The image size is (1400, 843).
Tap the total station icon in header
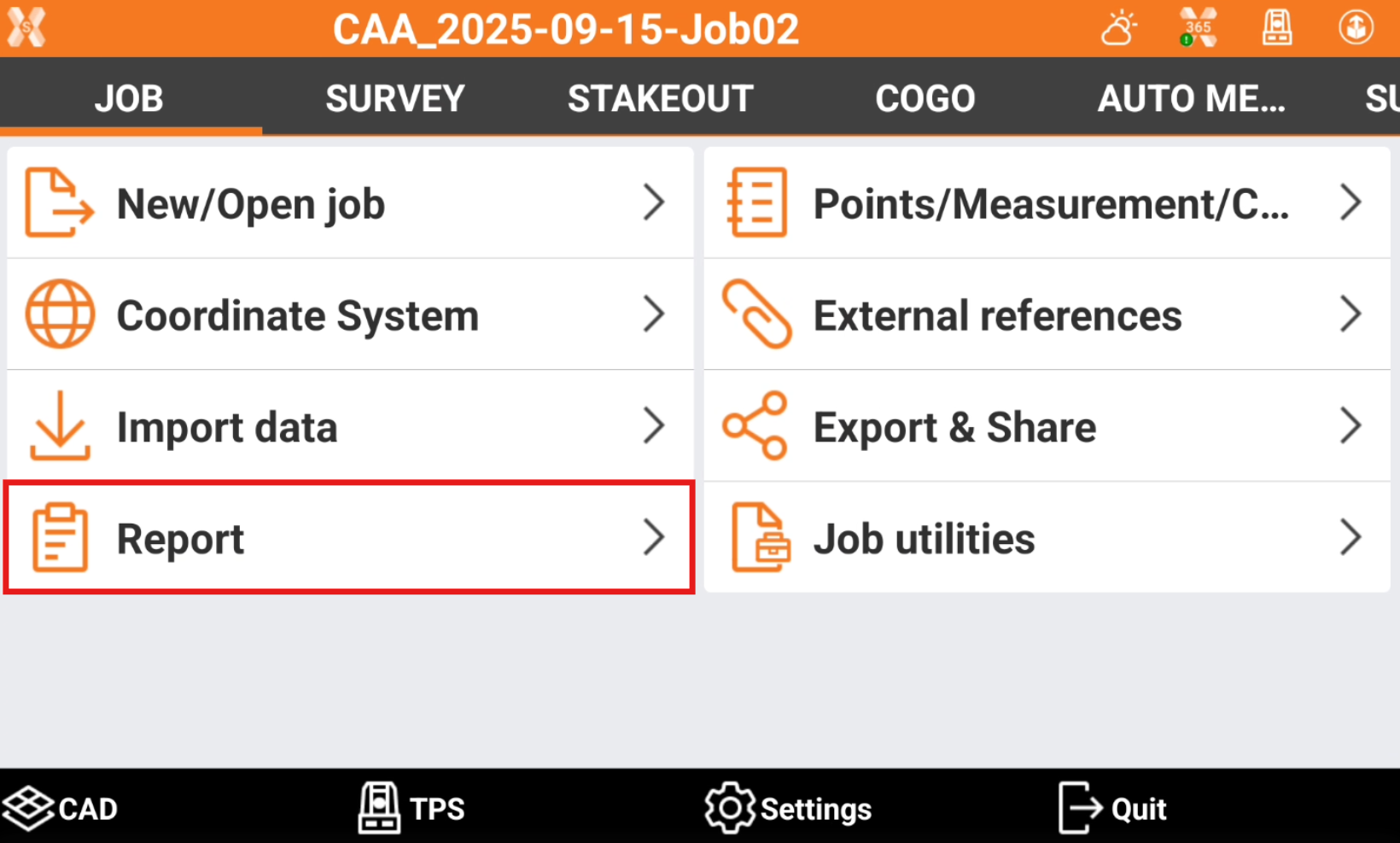point(1277,28)
